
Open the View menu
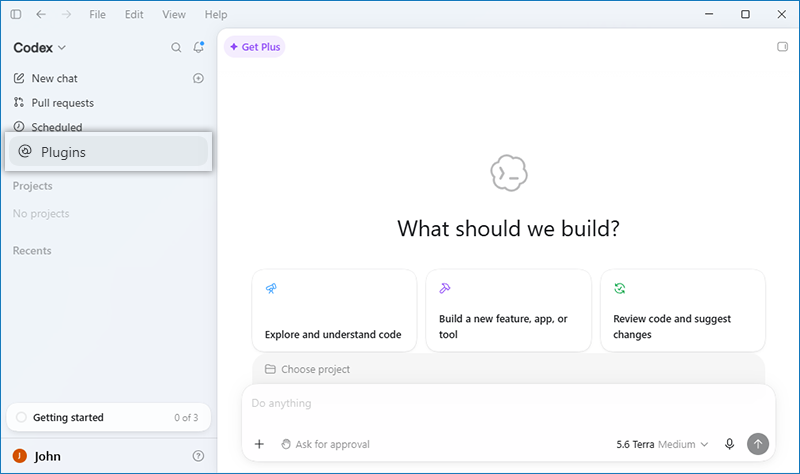pos(174,14)
